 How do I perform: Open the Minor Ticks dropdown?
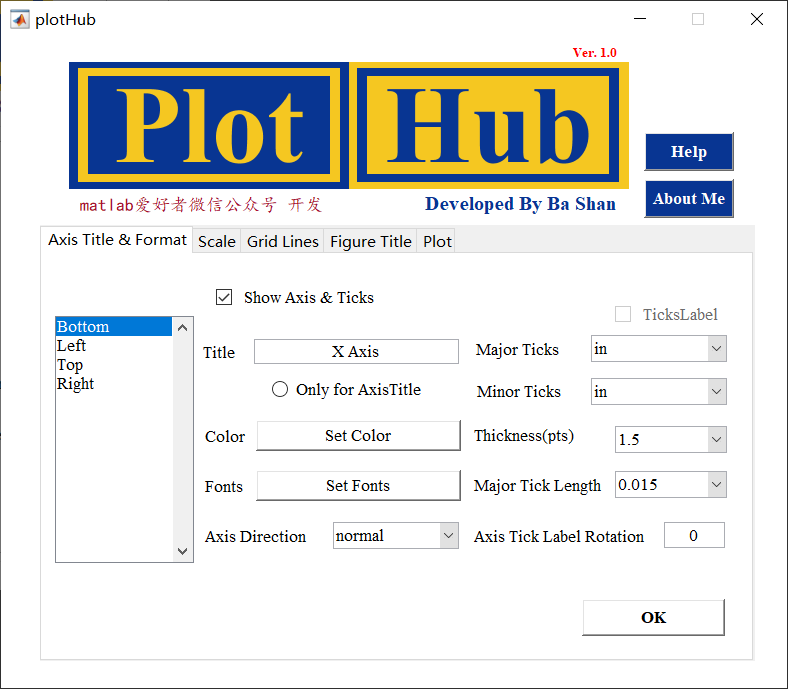coord(659,391)
